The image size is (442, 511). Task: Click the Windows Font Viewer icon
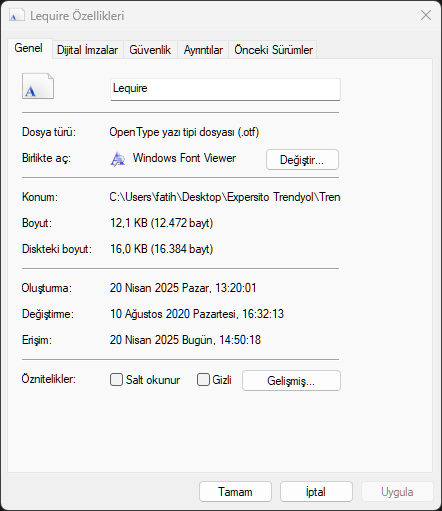[118, 159]
